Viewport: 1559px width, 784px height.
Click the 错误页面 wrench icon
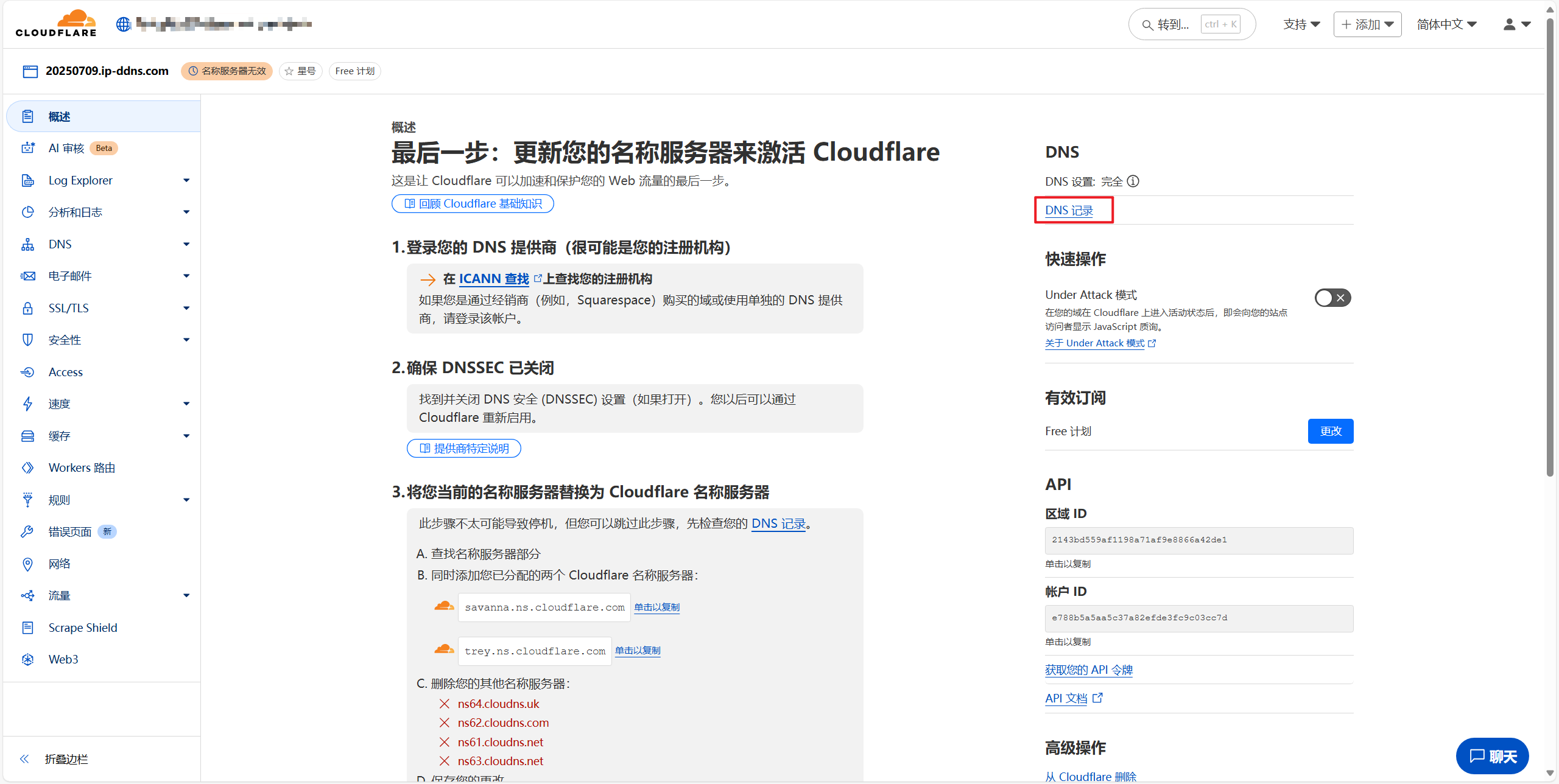pyautogui.click(x=28, y=531)
